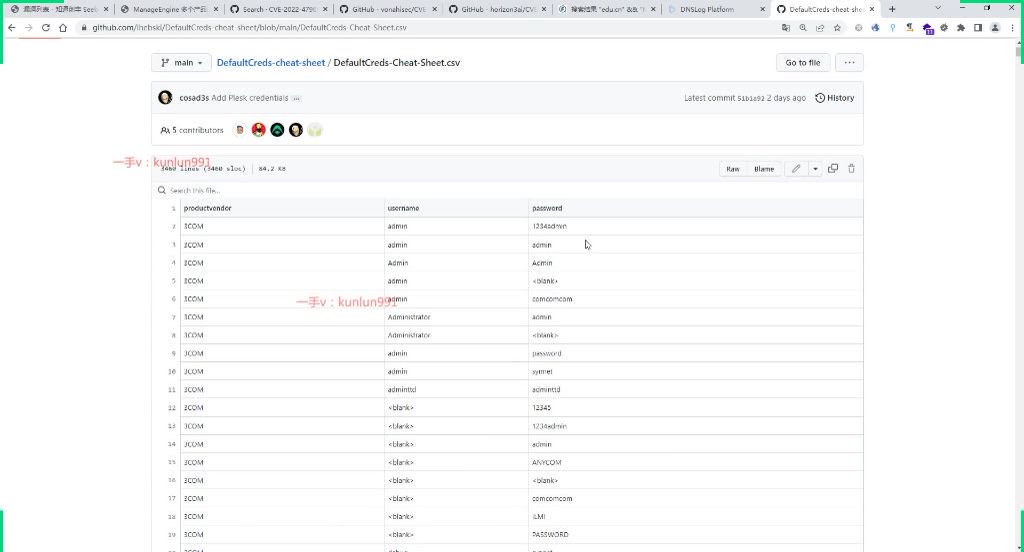Image resolution: width=1024 pixels, height=552 pixels.
Task: Open the Chrome profile avatar
Action: [x=995, y=28]
